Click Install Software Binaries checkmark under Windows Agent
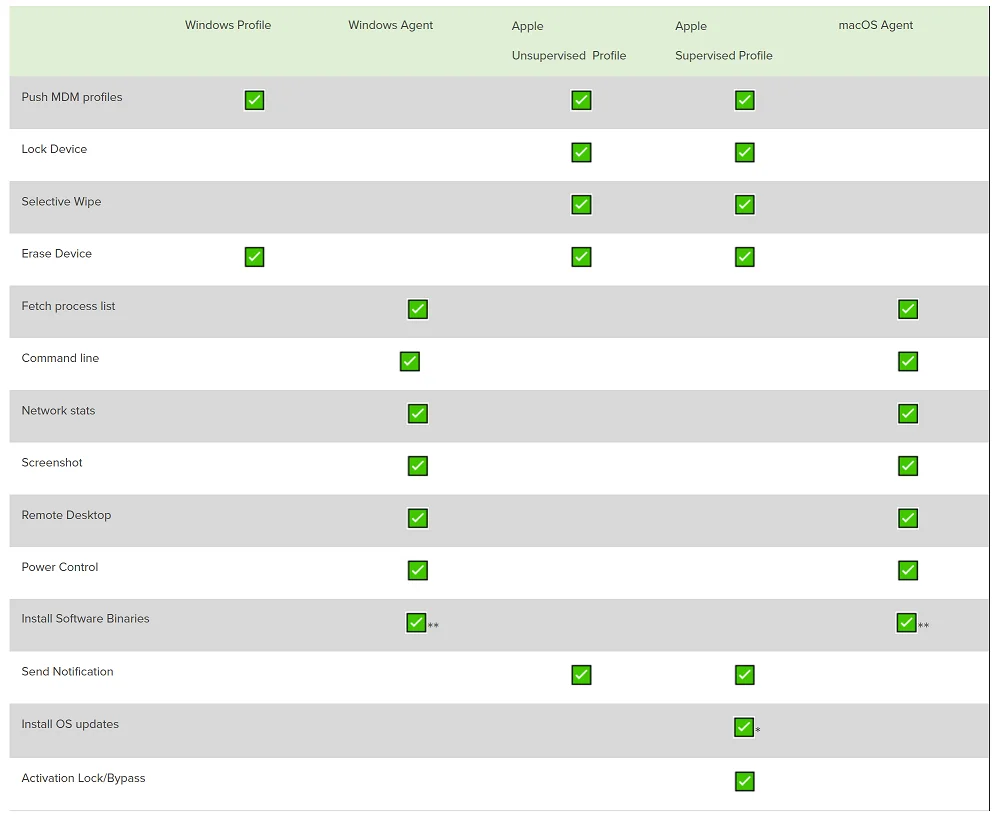The height and width of the screenshot is (814, 992). pos(416,622)
